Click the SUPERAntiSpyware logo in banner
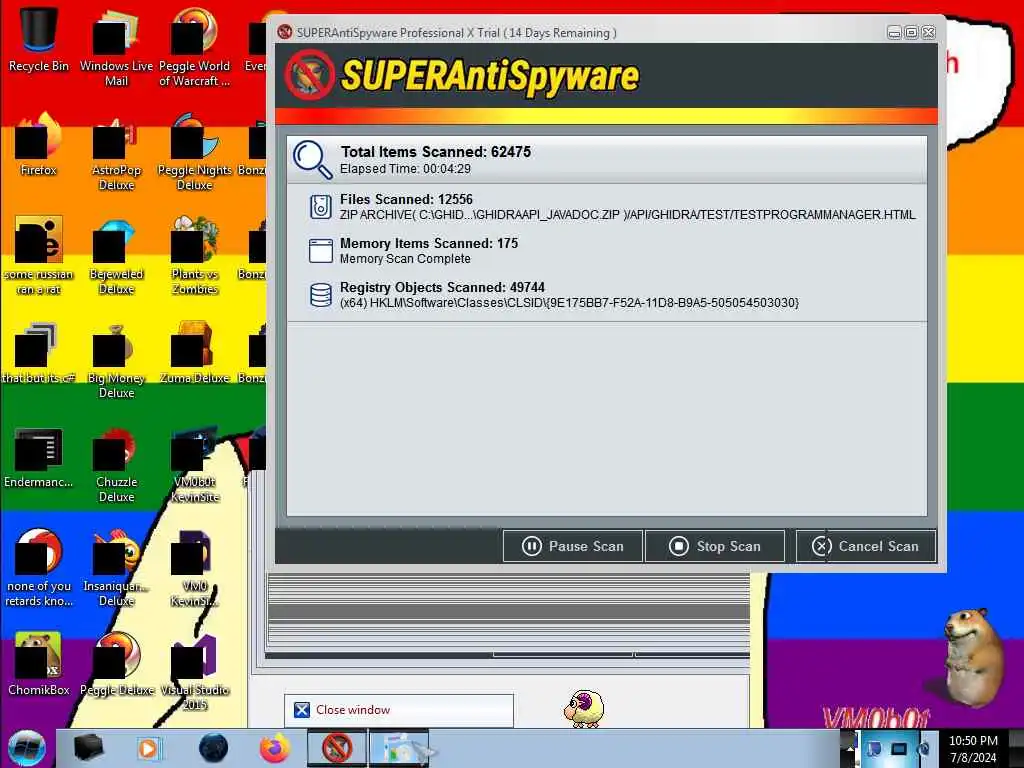Viewport: 1024px width, 768px height. click(462, 76)
